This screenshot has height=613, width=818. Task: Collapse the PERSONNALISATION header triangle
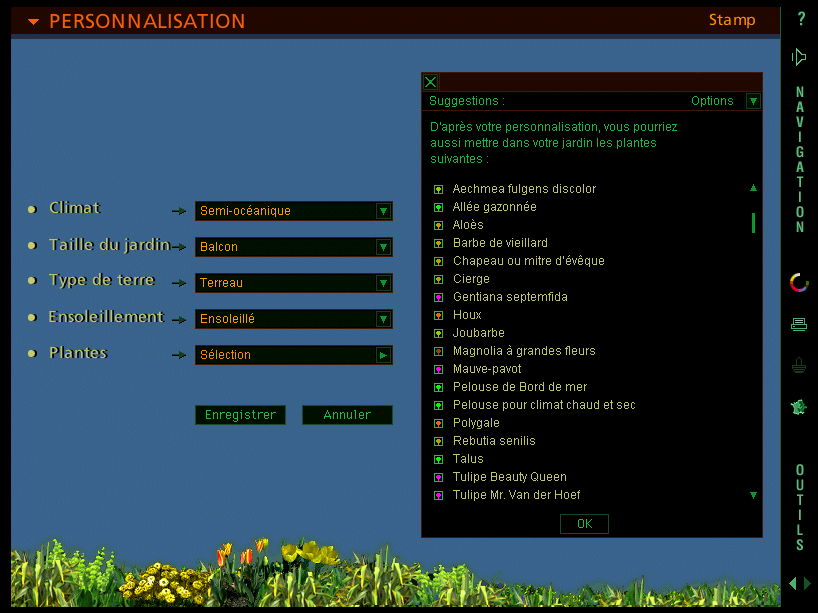coord(34,22)
